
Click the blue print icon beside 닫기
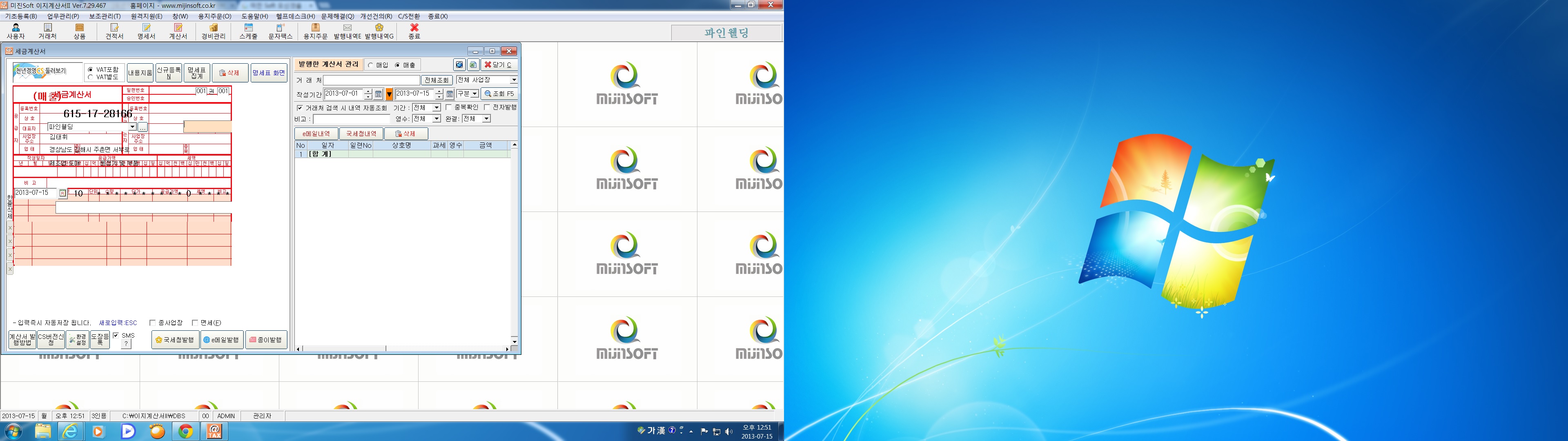(x=459, y=65)
